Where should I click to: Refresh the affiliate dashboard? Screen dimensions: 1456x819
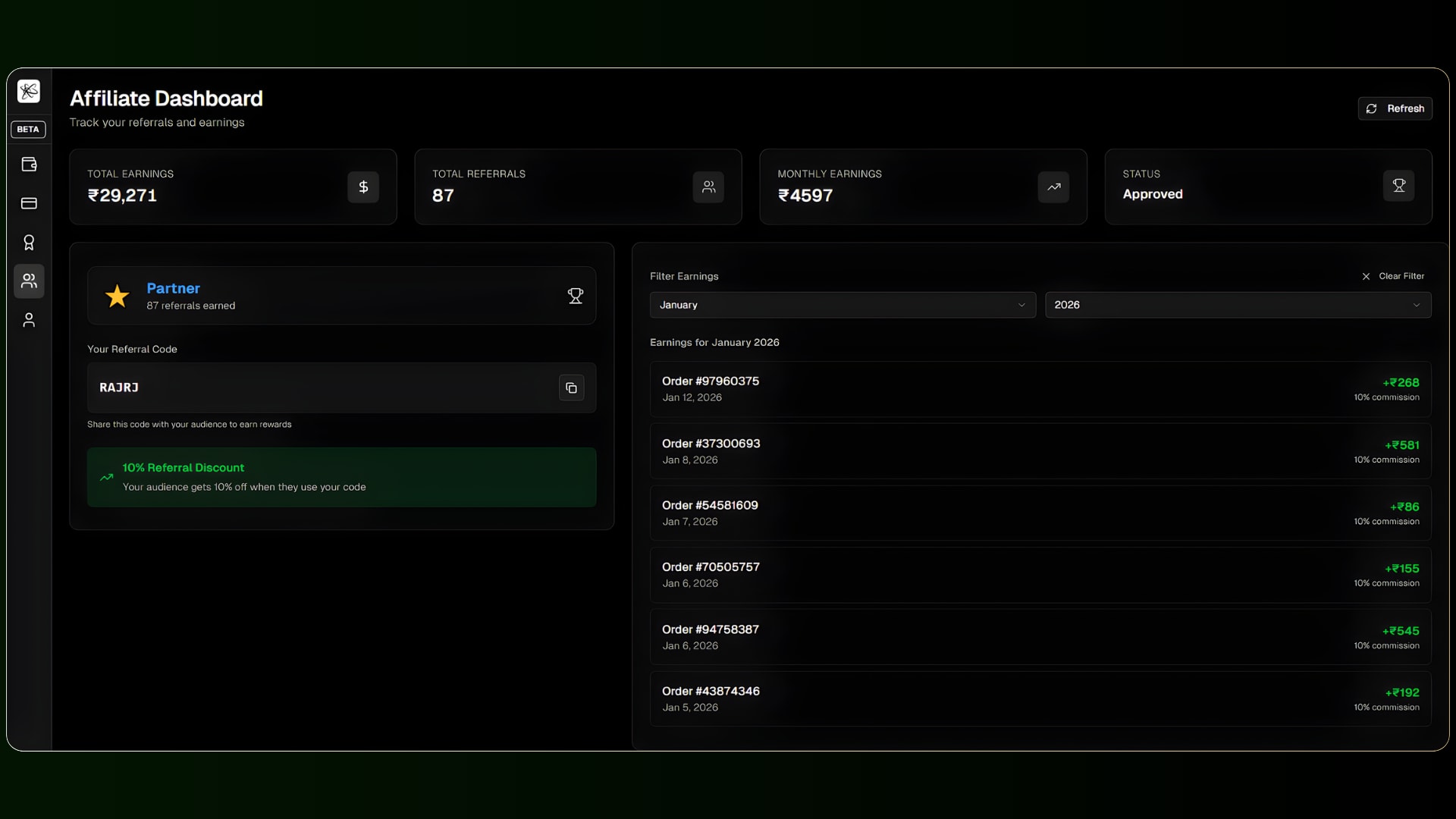coord(1395,108)
